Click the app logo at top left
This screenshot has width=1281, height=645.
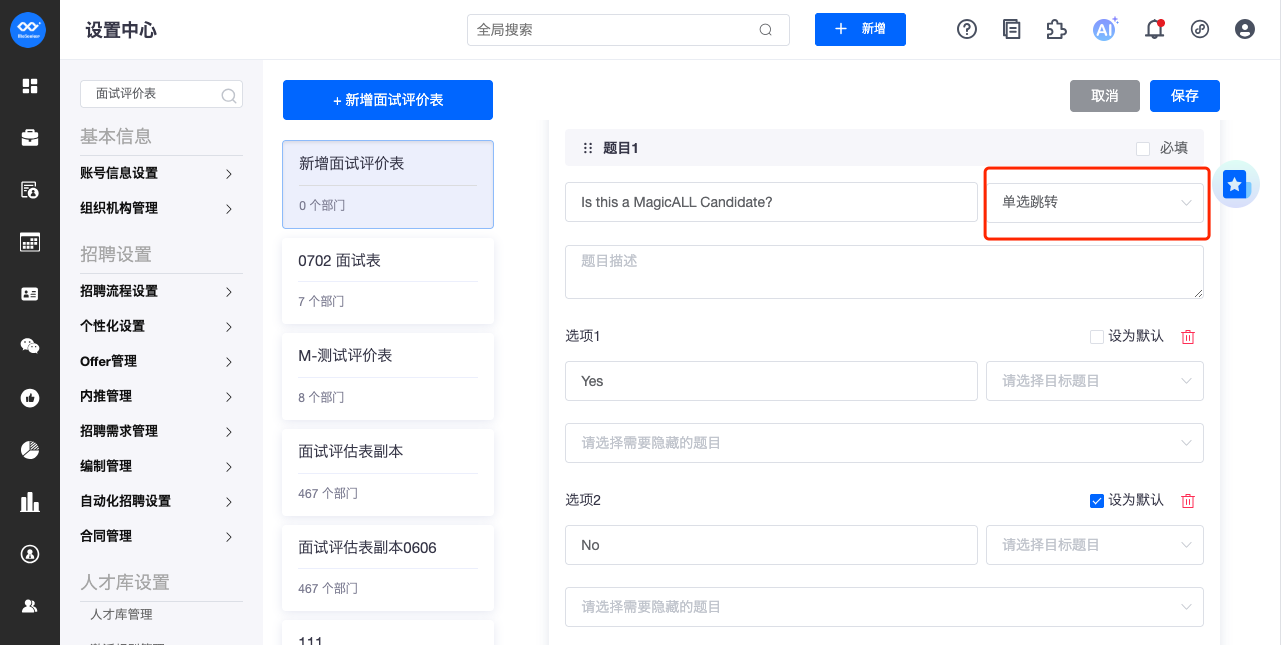point(29,30)
